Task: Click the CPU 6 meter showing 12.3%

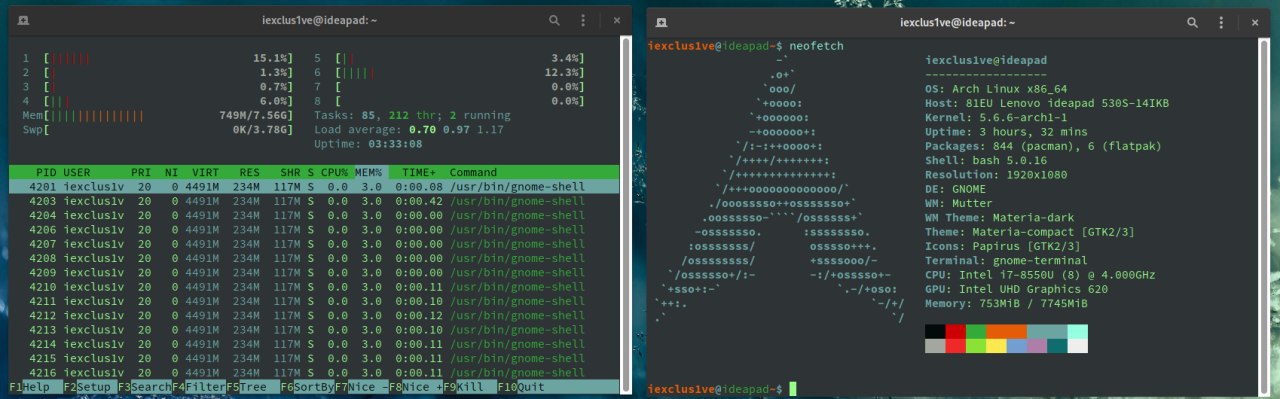Action: (x=450, y=72)
